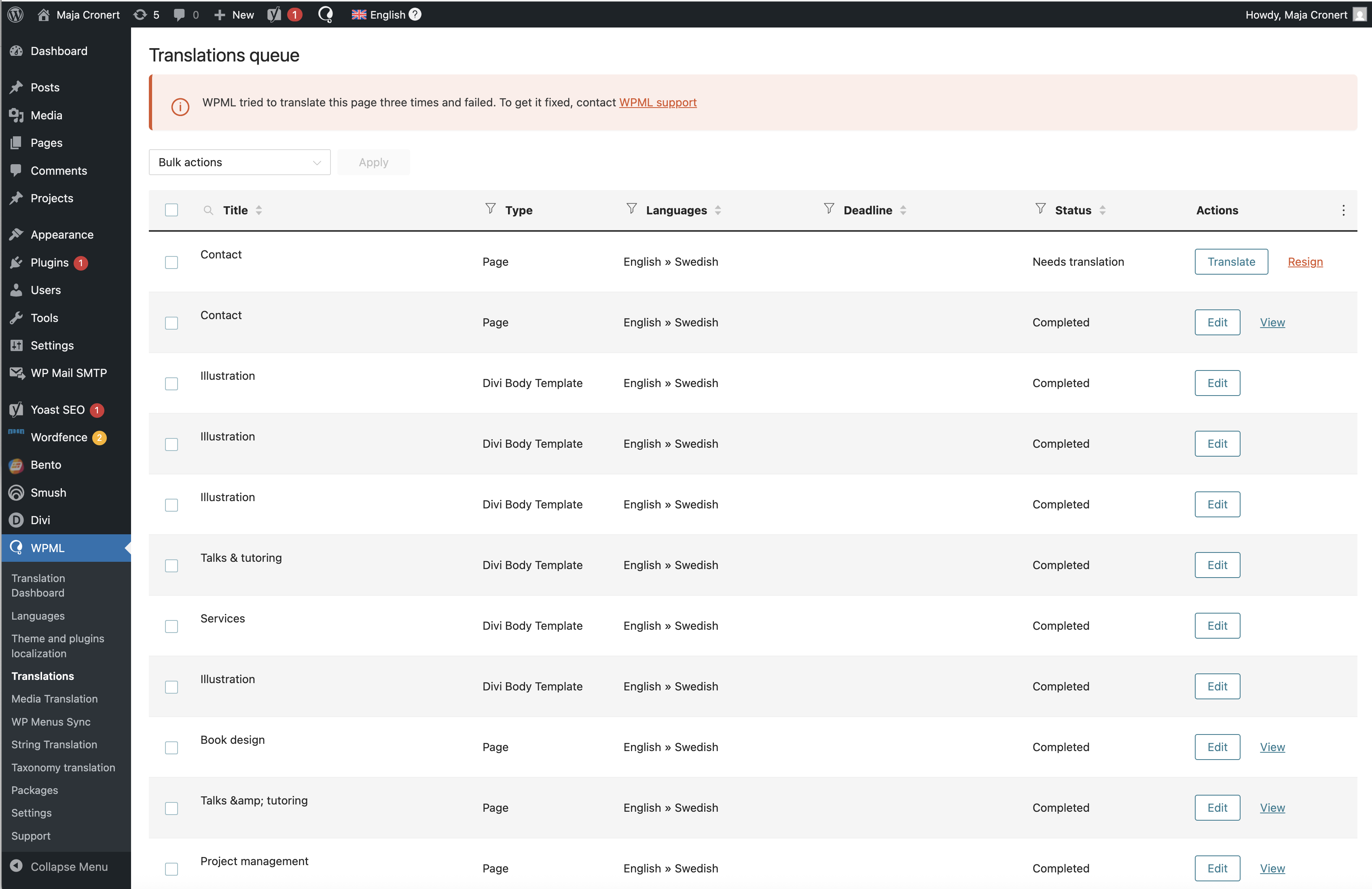Open the WPML icon in top admin bar
The width and height of the screenshot is (1372, 889).
[326, 15]
